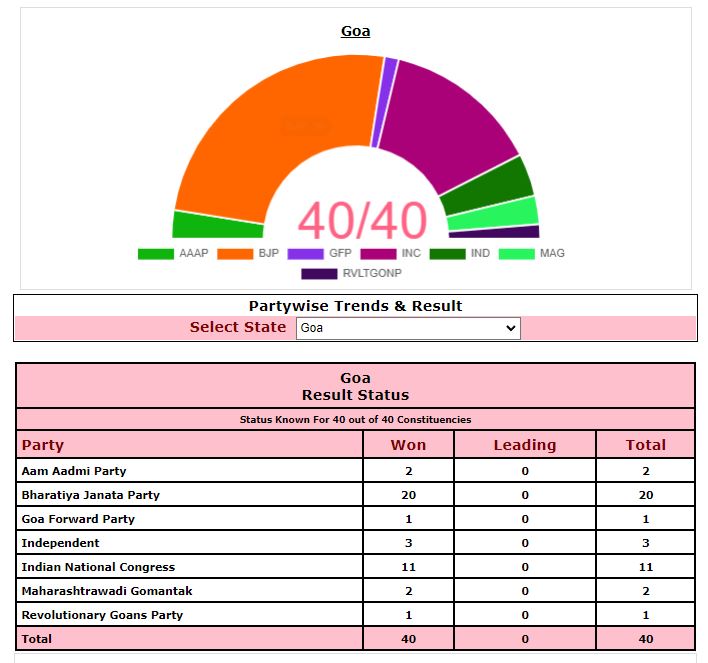708x663 pixels.
Task: Click the RVLTGONP legend label
Action: [372, 273]
